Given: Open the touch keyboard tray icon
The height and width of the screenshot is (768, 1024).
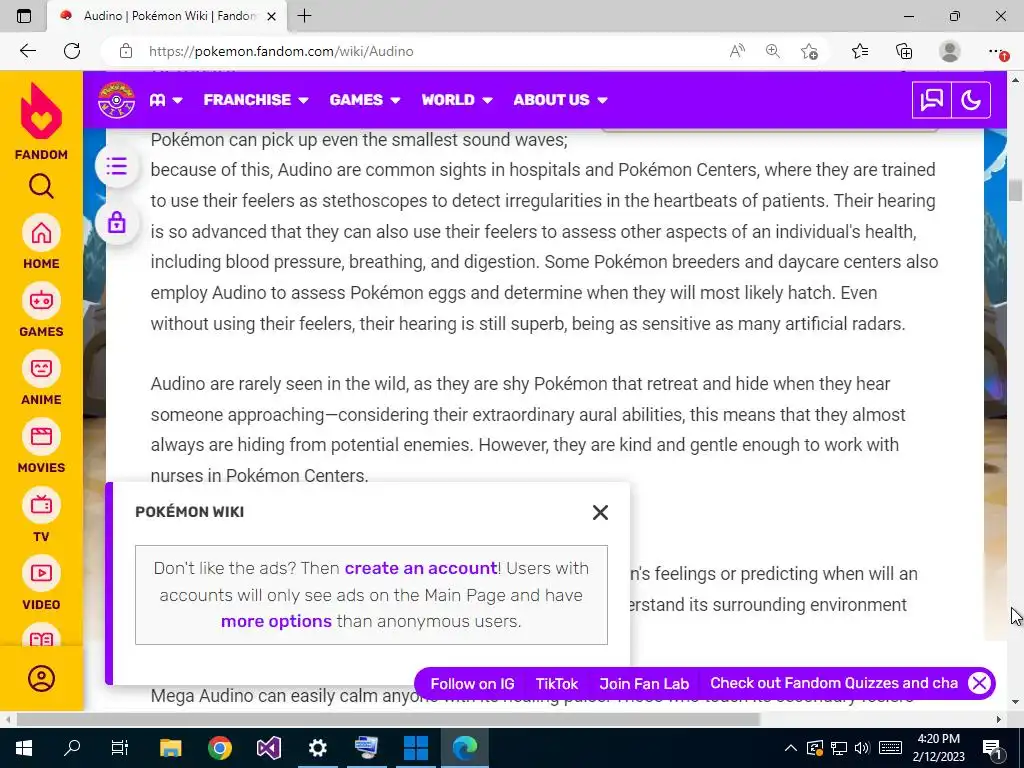Looking at the screenshot, I should 890,748.
